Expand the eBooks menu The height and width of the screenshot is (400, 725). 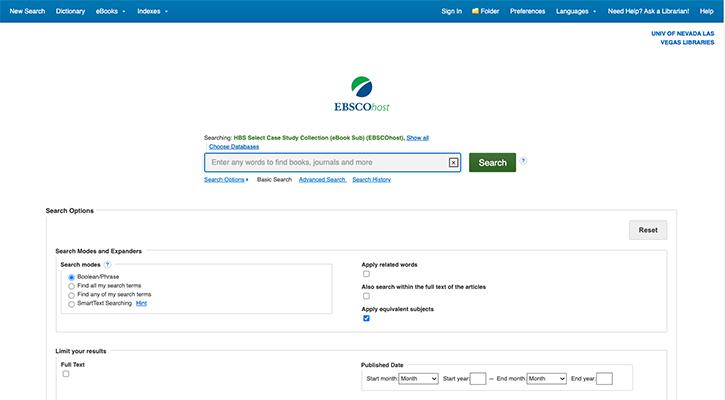pyautogui.click(x=111, y=11)
